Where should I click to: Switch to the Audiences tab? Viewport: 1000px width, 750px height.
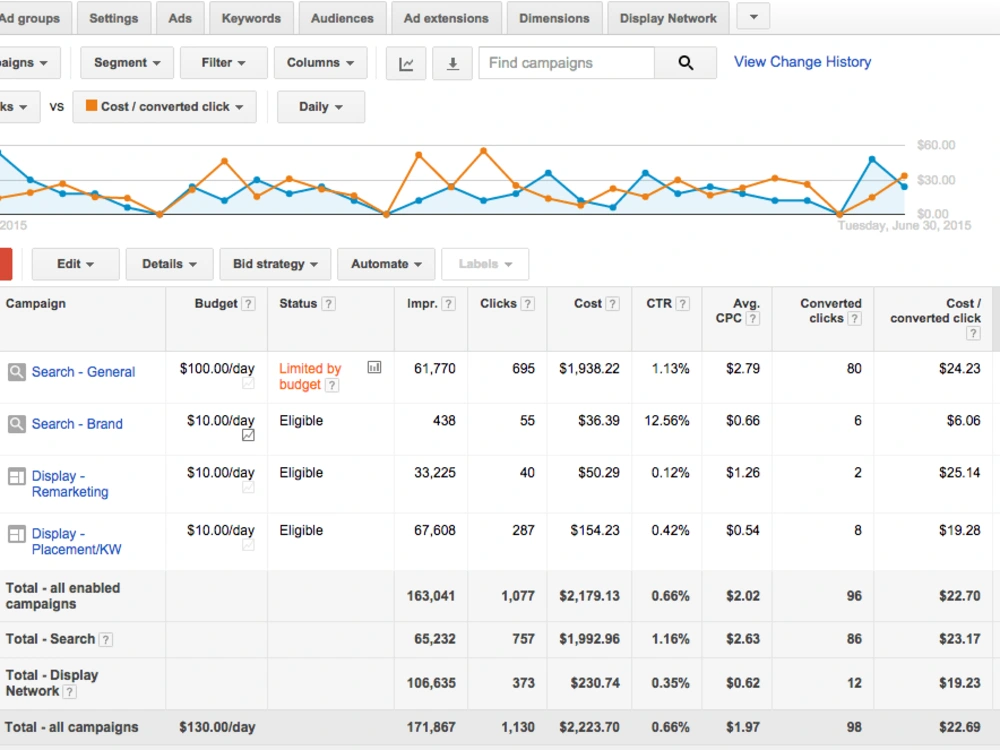click(x=342, y=18)
